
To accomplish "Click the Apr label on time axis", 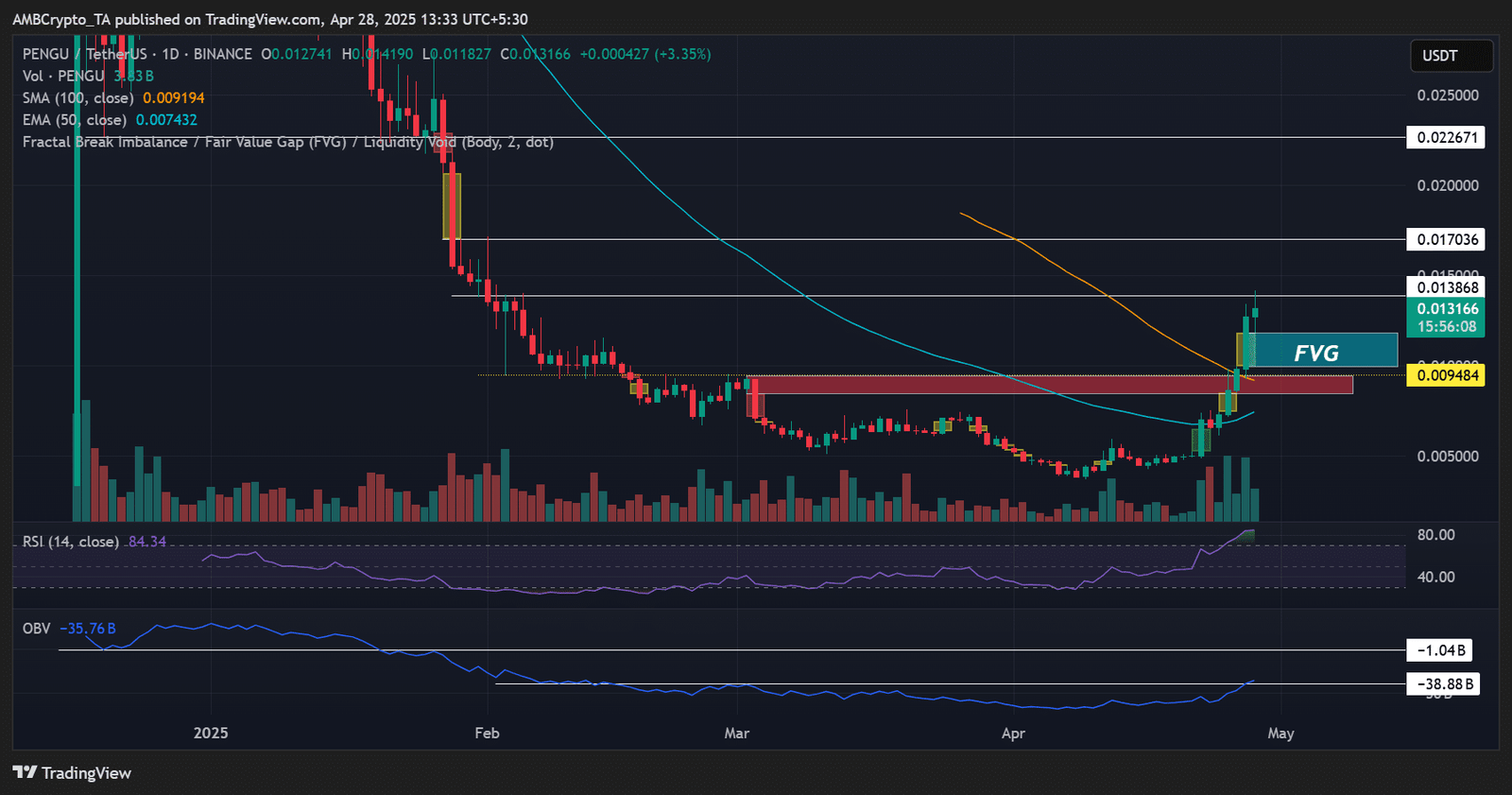I will click(x=1013, y=734).
